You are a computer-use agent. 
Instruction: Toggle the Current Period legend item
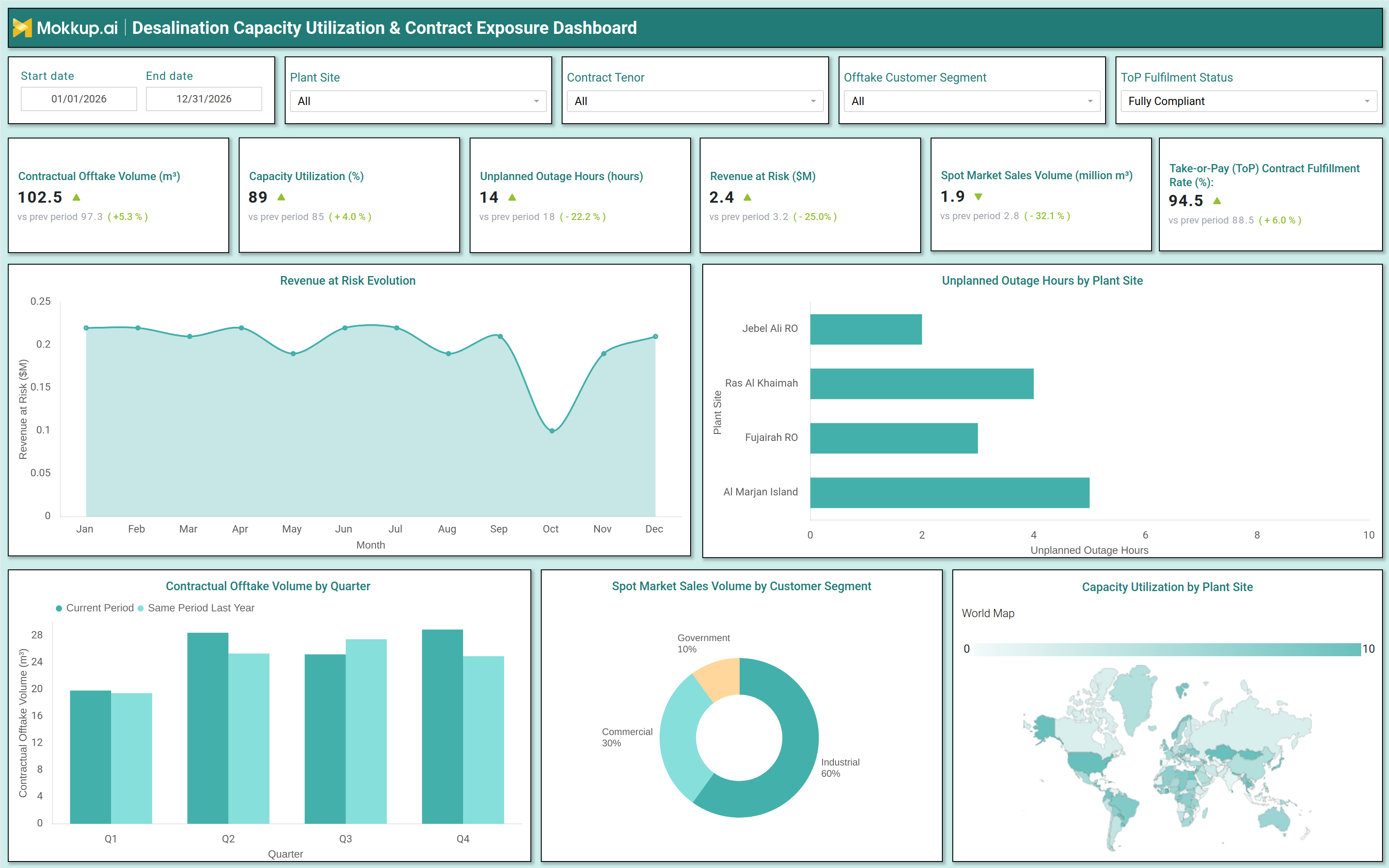click(x=95, y=608)
